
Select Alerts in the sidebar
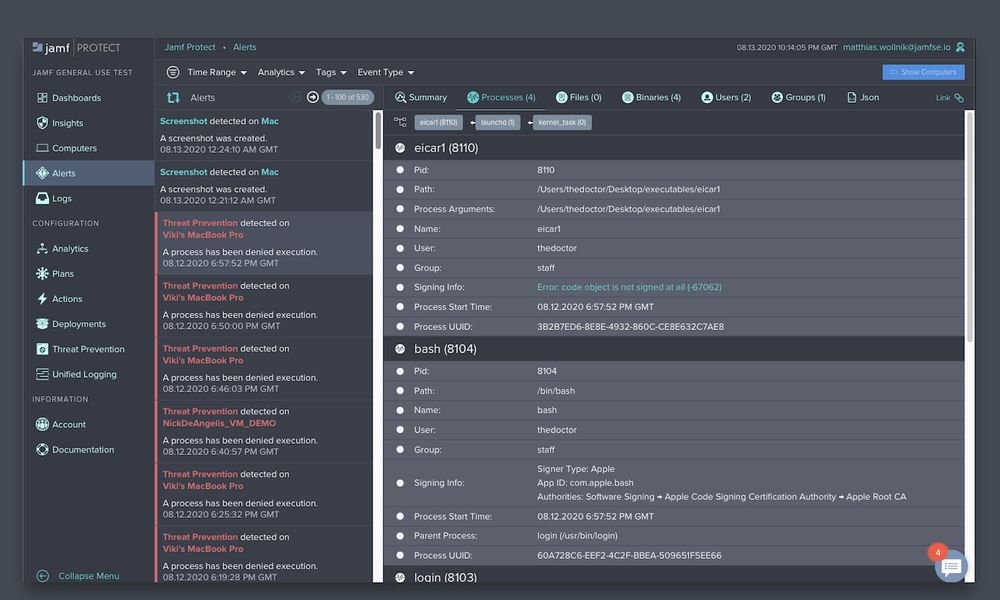(89, 173)
